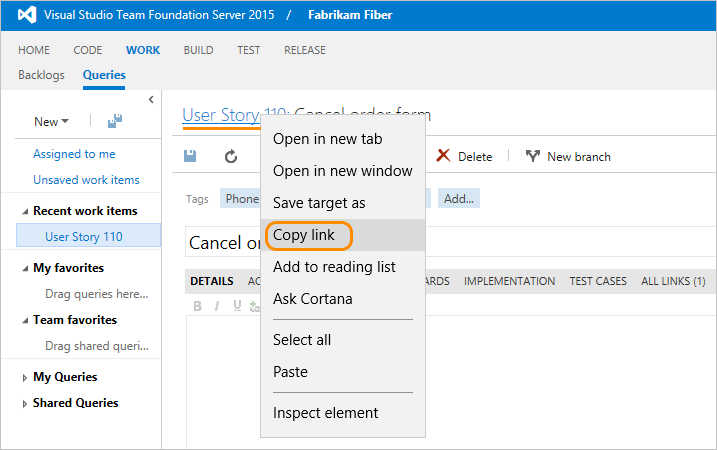Click the Delete button label
The height and width of the screenshot is (450, 717).
(475, 157)
